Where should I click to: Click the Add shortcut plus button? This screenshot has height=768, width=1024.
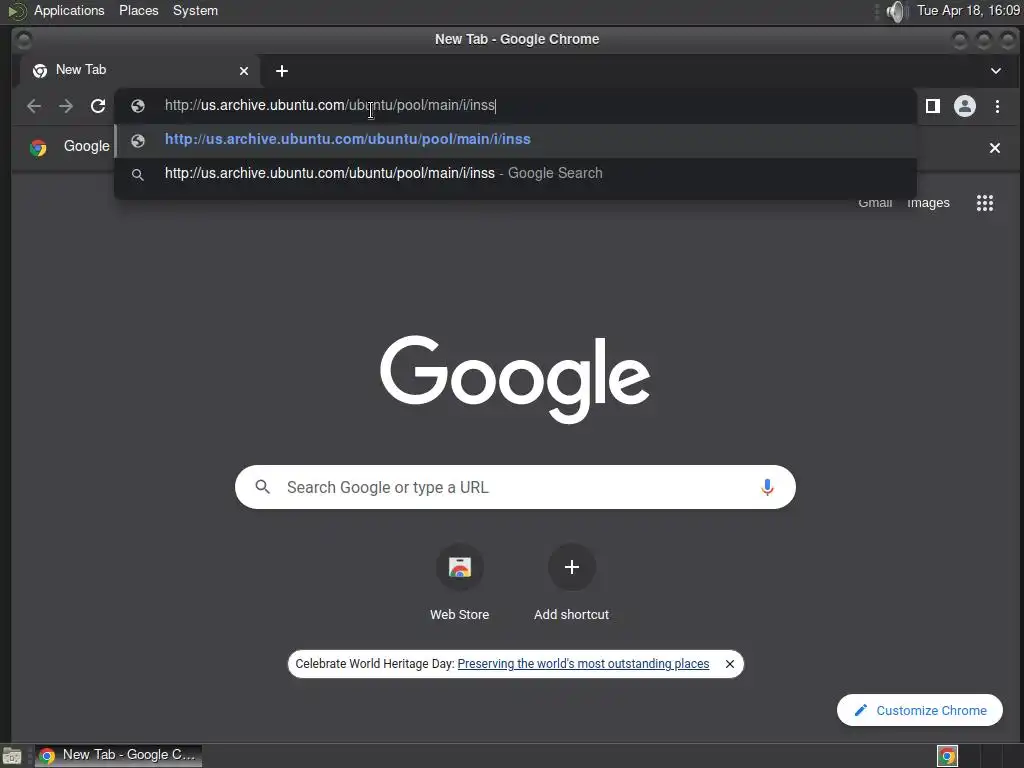(x=571, y=567)
